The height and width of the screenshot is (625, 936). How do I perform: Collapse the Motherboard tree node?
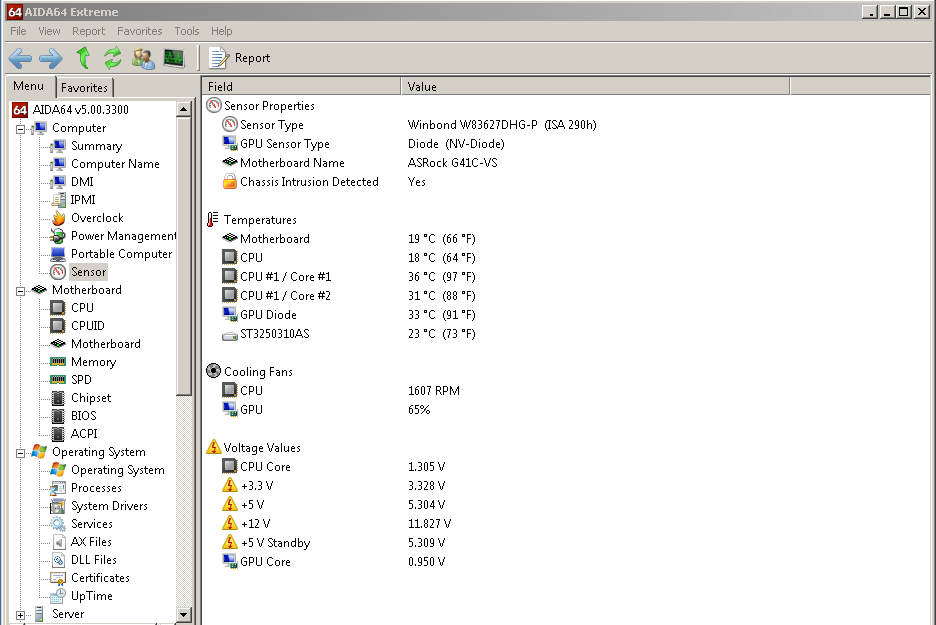click(x=21, y=290)
